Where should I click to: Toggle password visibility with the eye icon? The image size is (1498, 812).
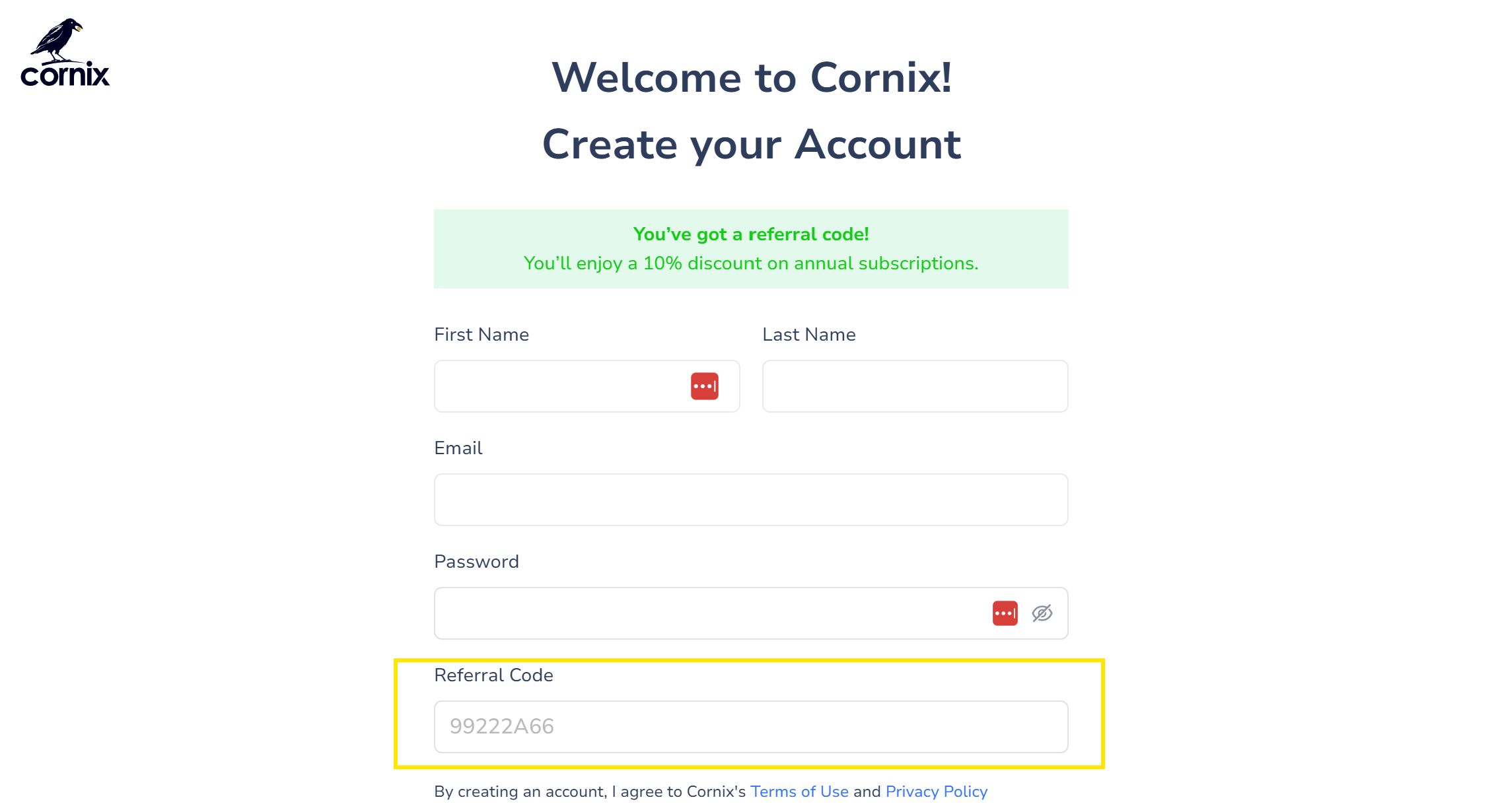click(1042, 613)
